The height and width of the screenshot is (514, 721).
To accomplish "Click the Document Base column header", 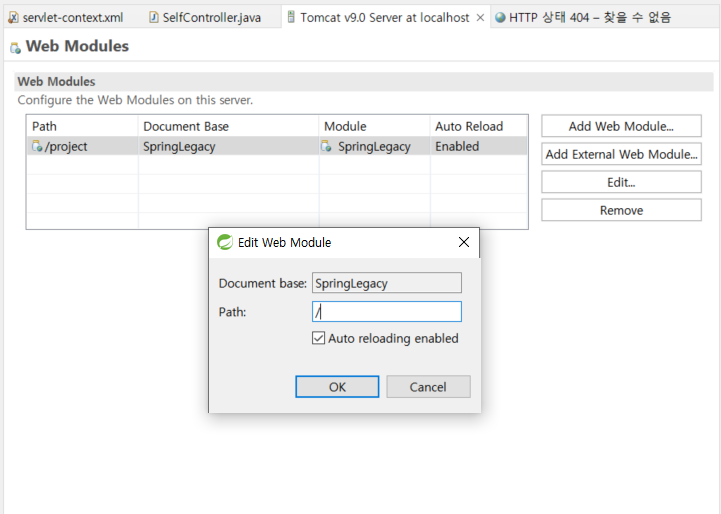I will tap(229, 126).
